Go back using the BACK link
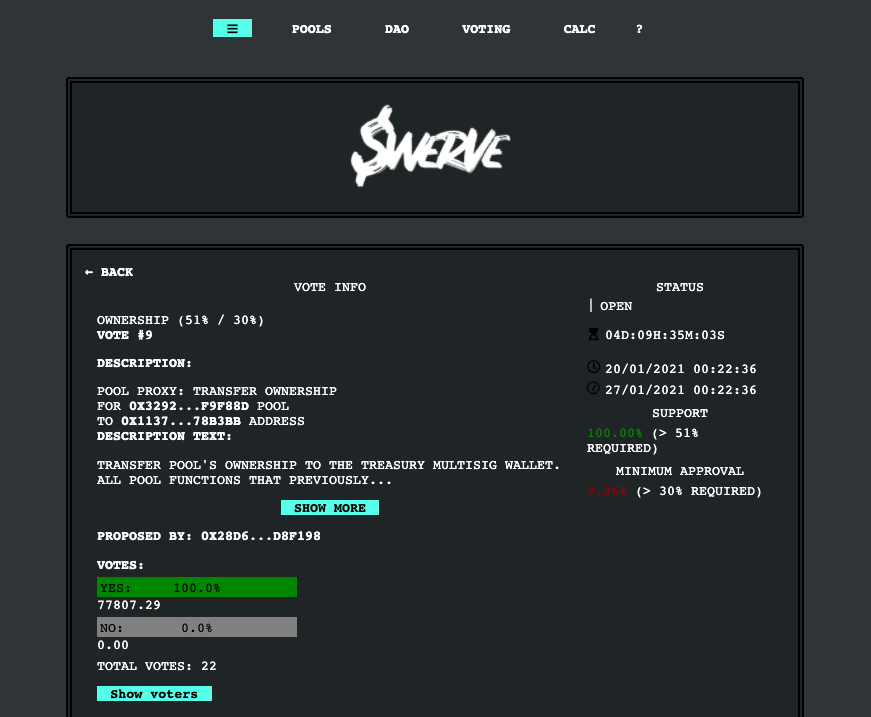 109,272
